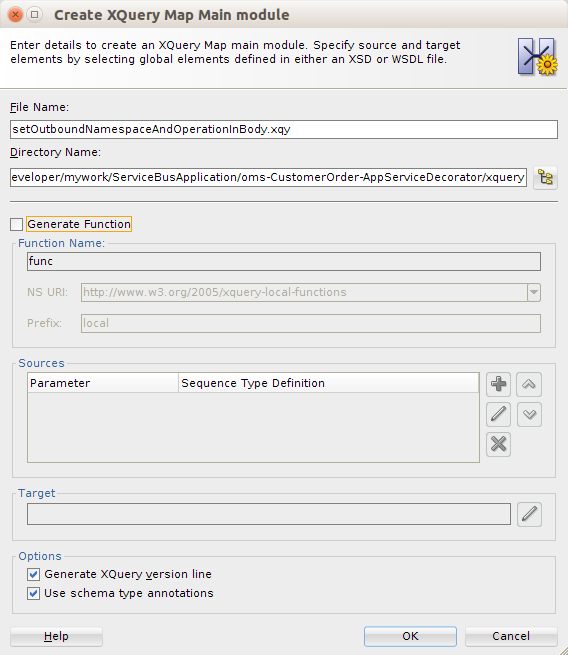Open Help for this dialog
This screenshot has width=568, height=655.
pos(56,636)
